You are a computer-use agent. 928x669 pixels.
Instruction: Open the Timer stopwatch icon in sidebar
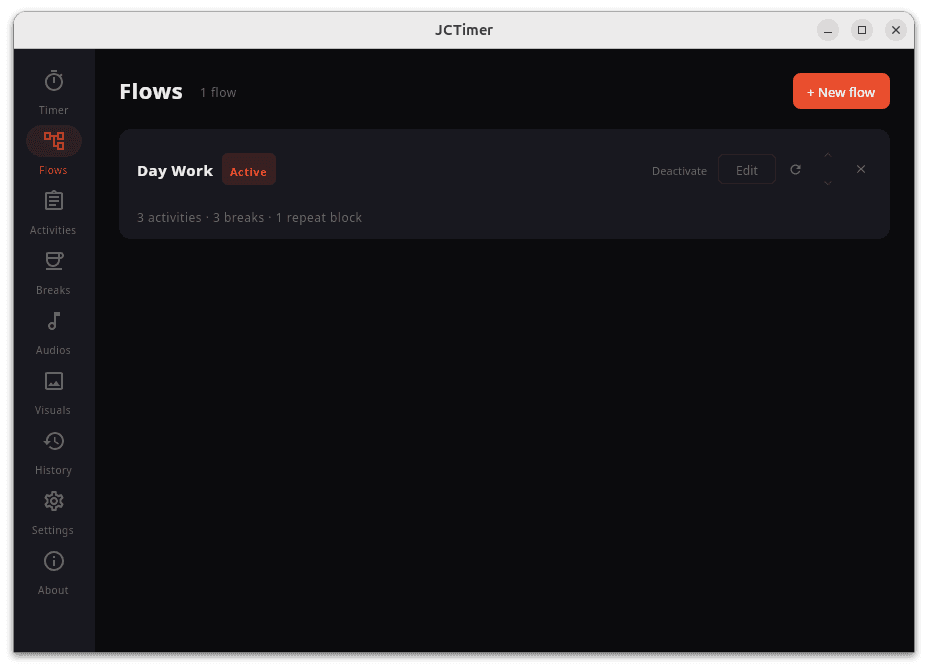click(54, 81)
